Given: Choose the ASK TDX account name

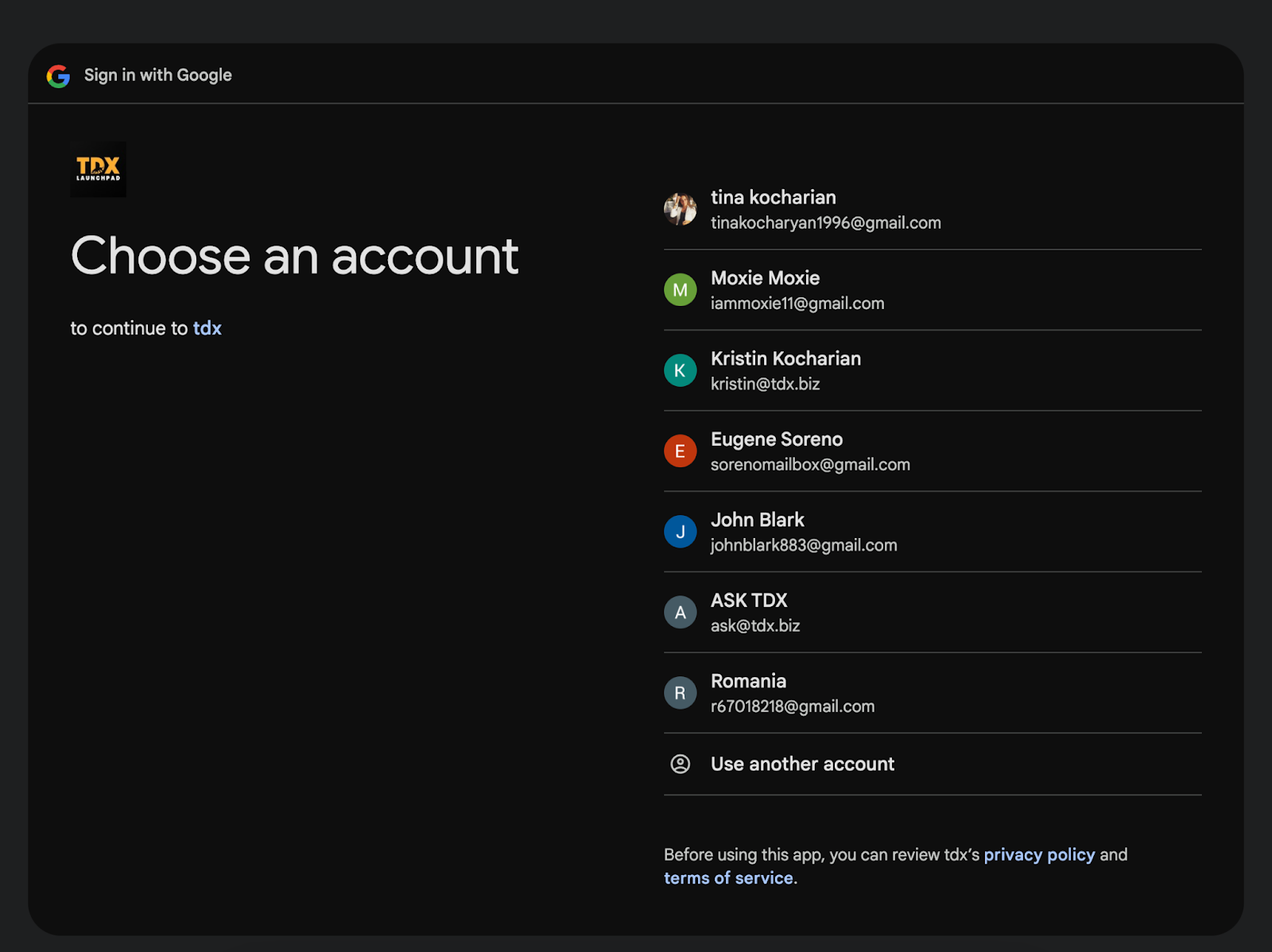Looking at the screenshot, I should 749,601.
